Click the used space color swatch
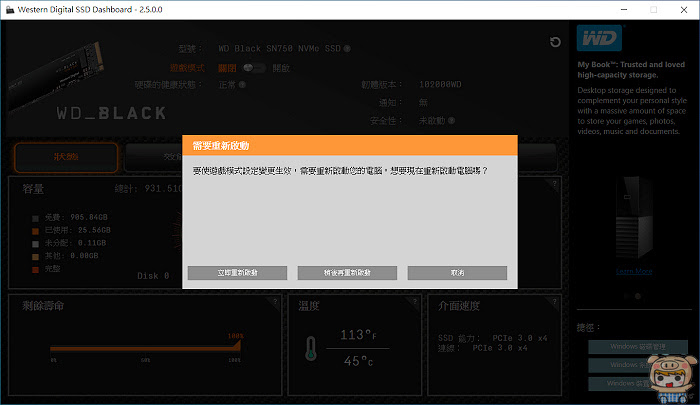 pyautogui.click(x=35, y=231)
